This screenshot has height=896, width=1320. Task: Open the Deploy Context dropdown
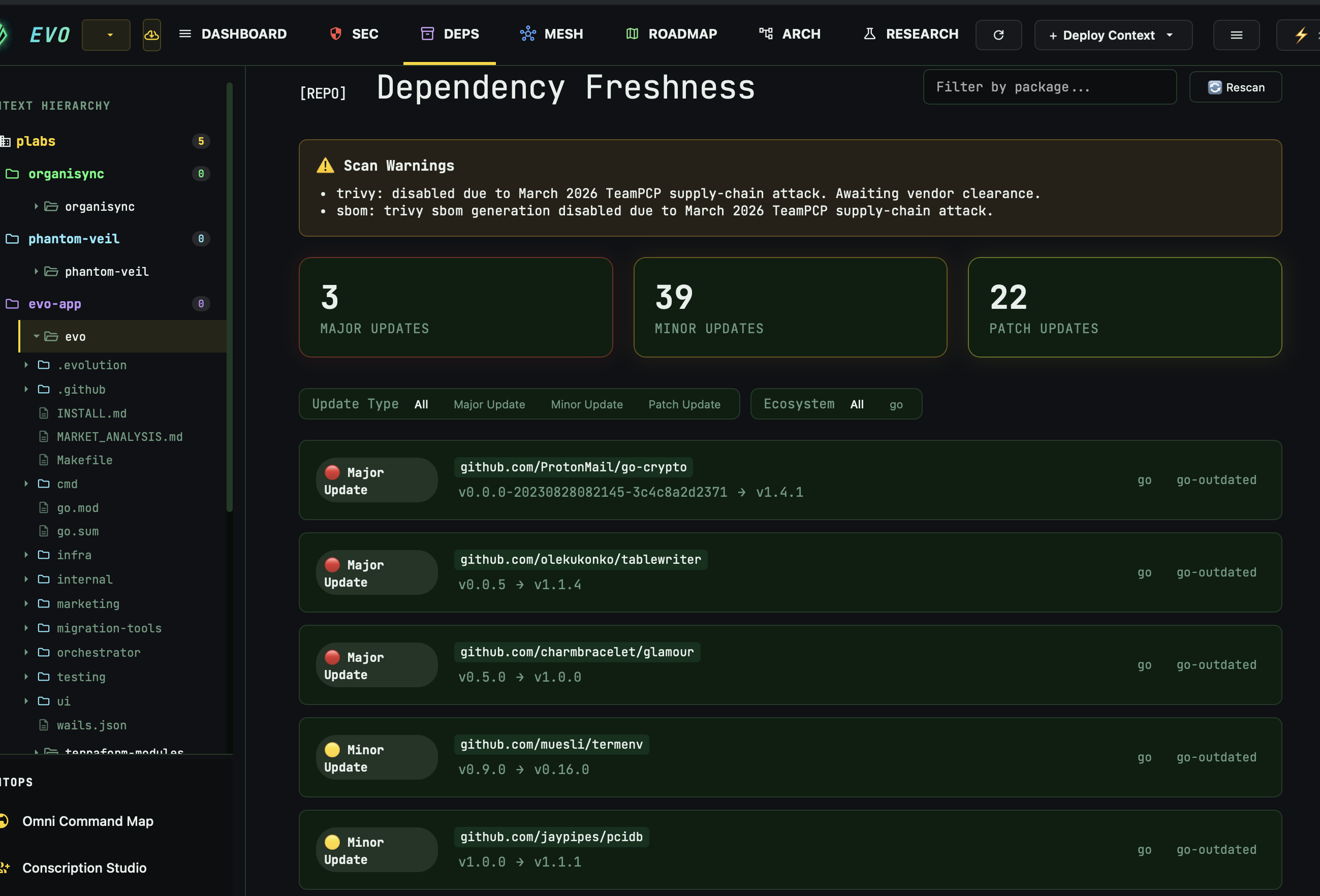coord(1113,35)
